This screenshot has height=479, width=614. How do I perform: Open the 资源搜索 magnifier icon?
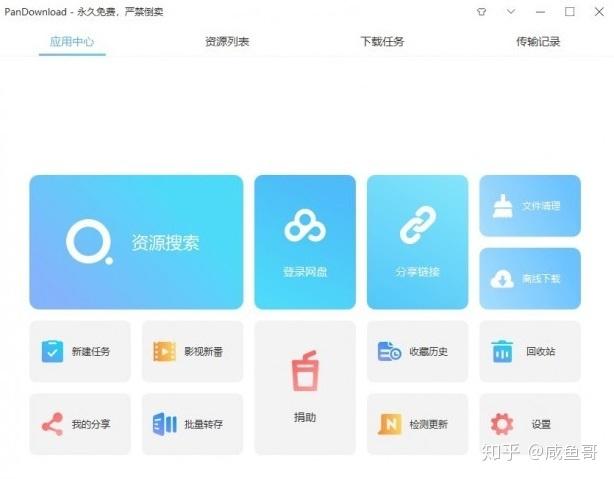[x=89, y=242]
